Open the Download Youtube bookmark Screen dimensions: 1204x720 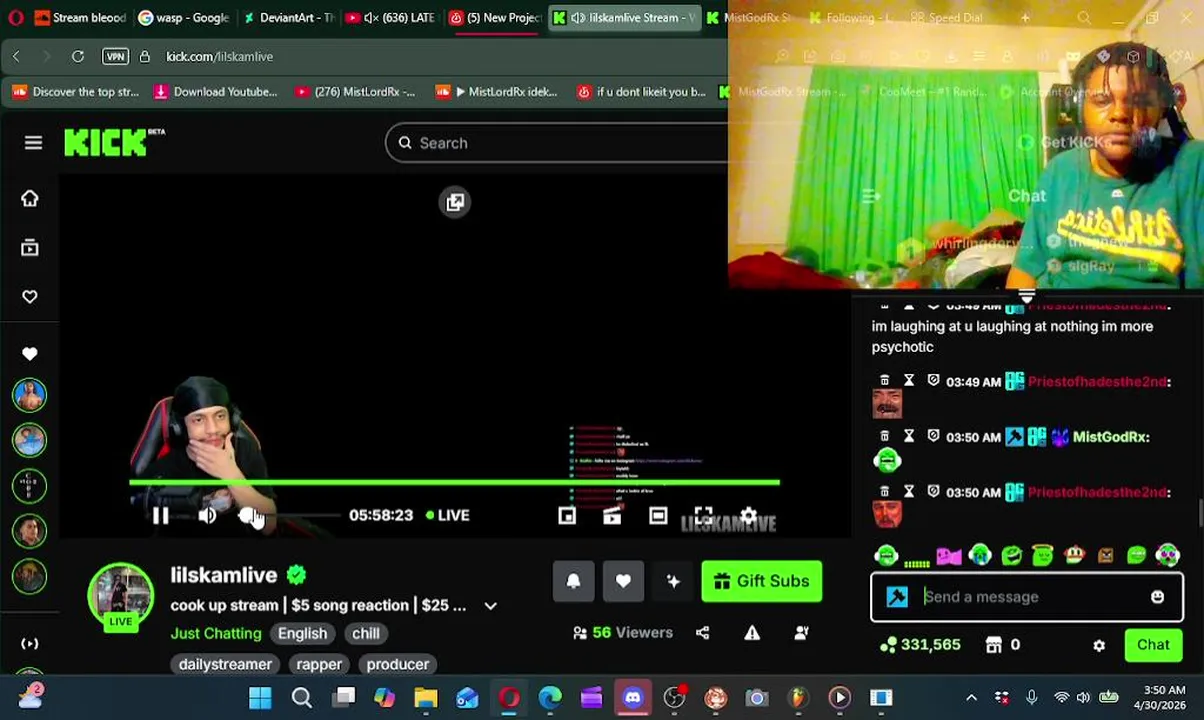pos(215,92)
